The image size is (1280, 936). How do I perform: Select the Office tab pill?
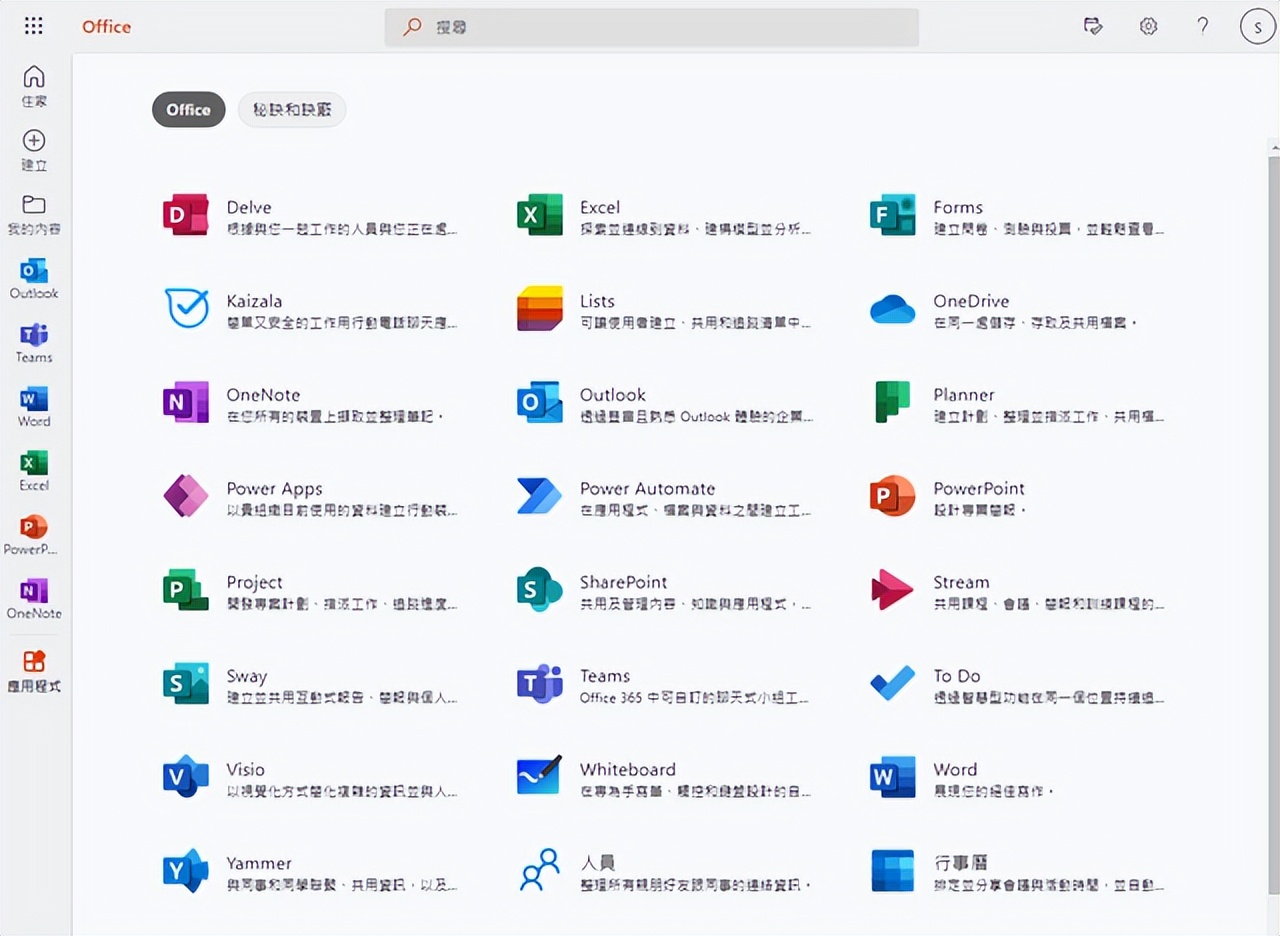tap(188, 110)
